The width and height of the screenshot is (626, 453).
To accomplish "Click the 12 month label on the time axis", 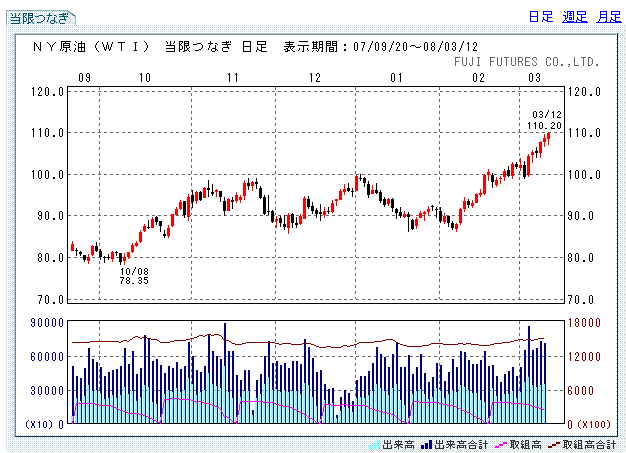I will pos(314,78).
